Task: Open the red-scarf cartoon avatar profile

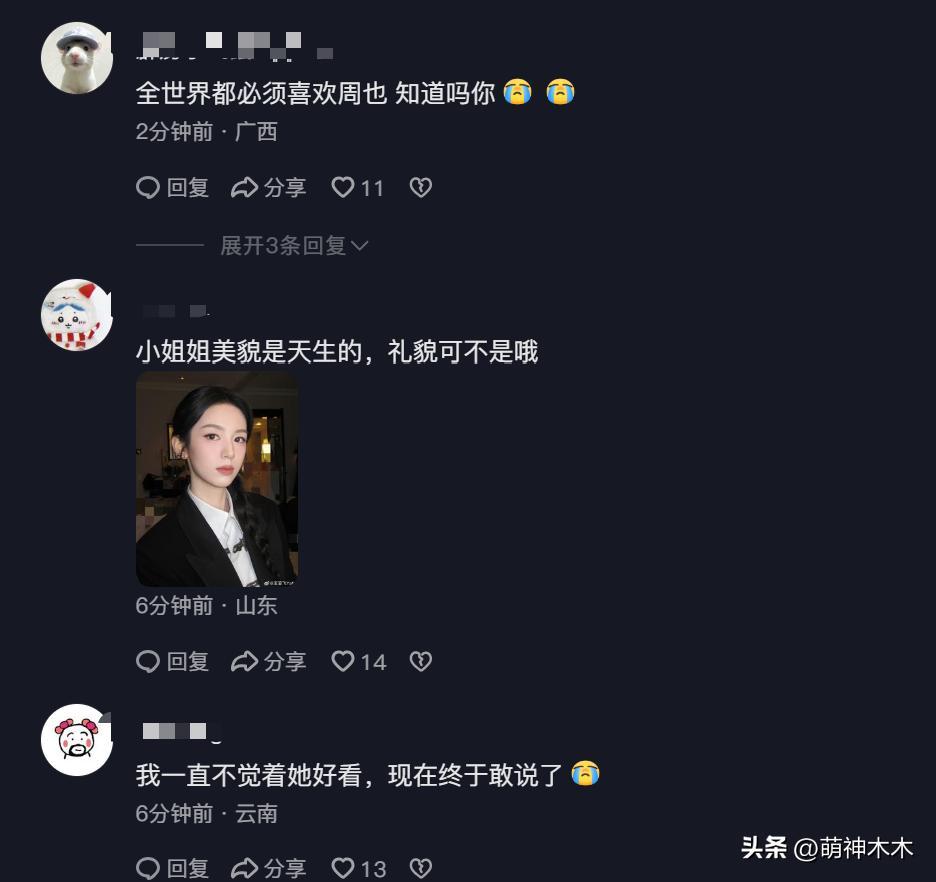Action: [x=76, y=314]
